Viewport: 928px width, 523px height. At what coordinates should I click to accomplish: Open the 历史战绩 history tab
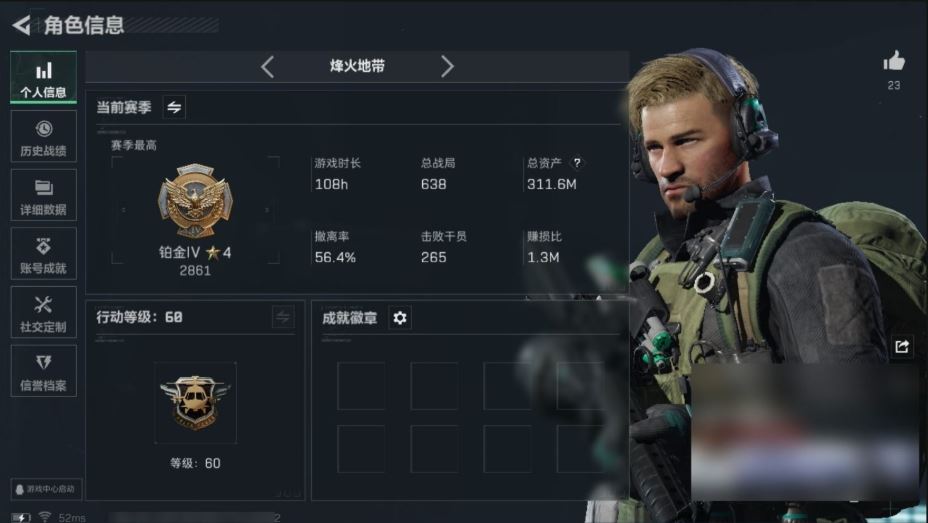(43, 137)
